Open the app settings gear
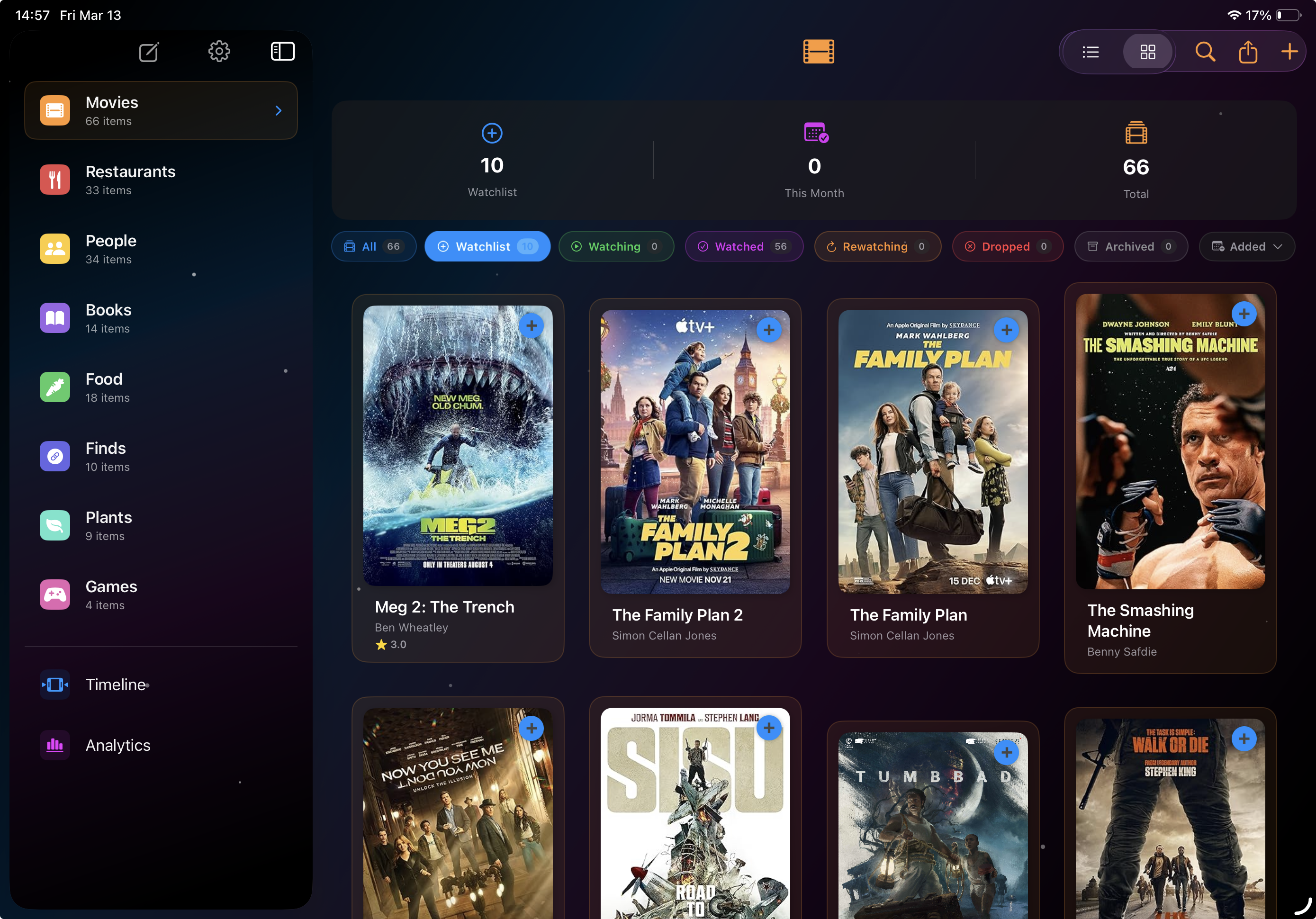The image size is (1316, 919). click(x=218, y=51)
